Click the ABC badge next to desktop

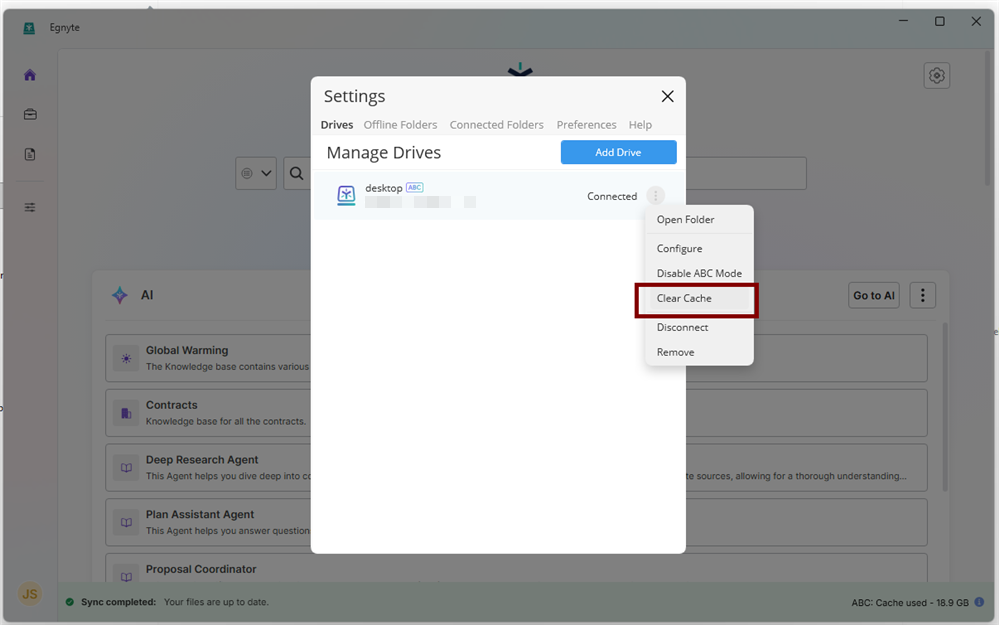click(x=415, y=187)
